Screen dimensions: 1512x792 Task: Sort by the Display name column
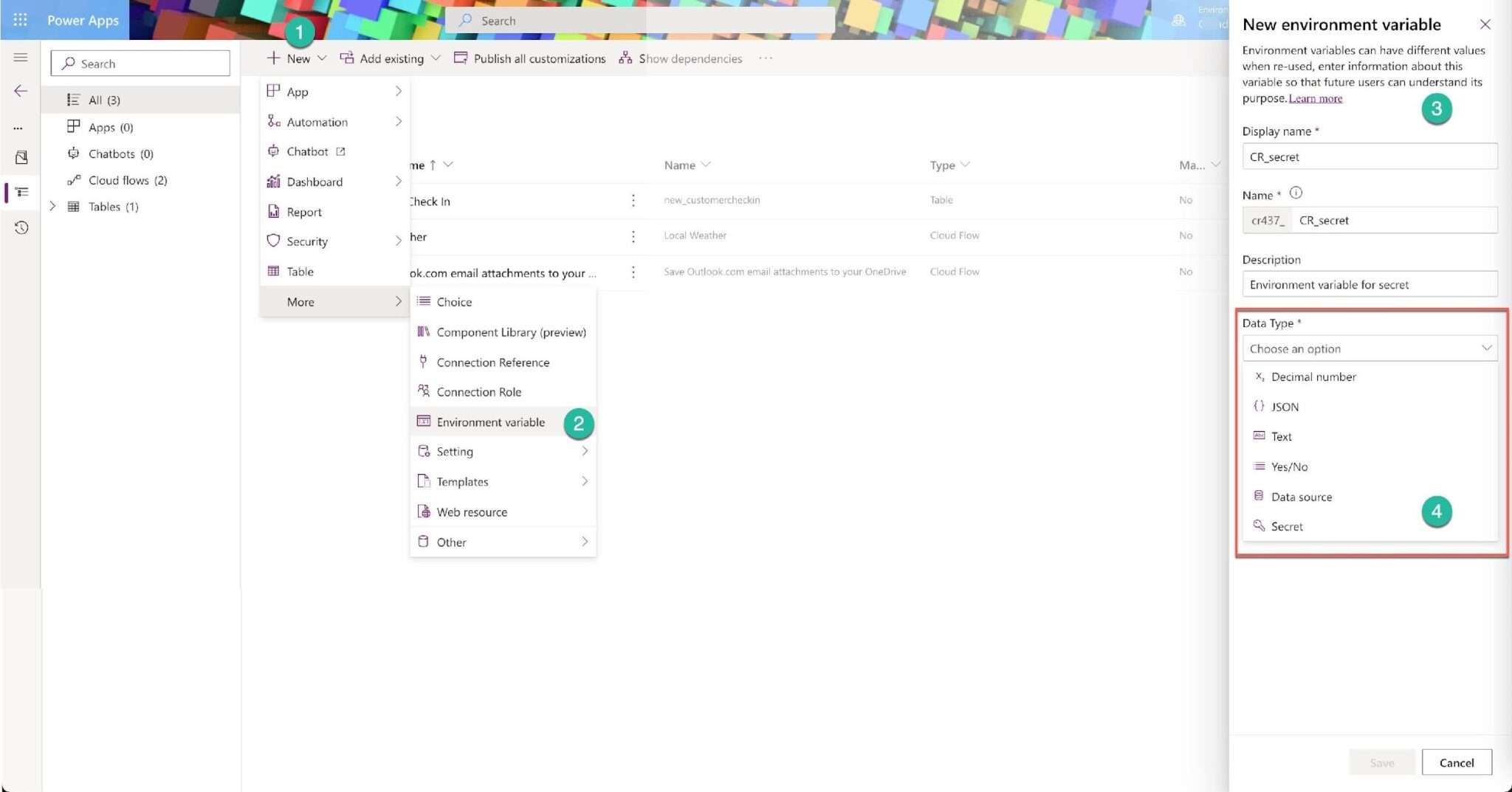pos(432,165)
